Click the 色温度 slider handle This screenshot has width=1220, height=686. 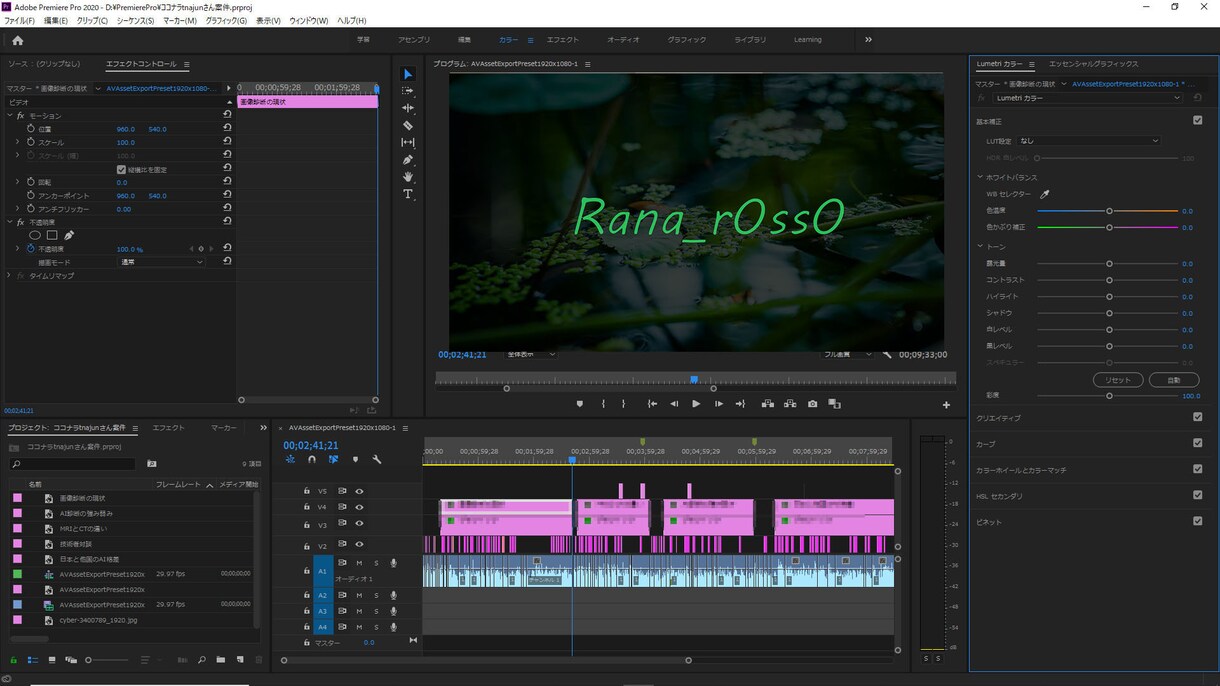tap(1109, 211)
